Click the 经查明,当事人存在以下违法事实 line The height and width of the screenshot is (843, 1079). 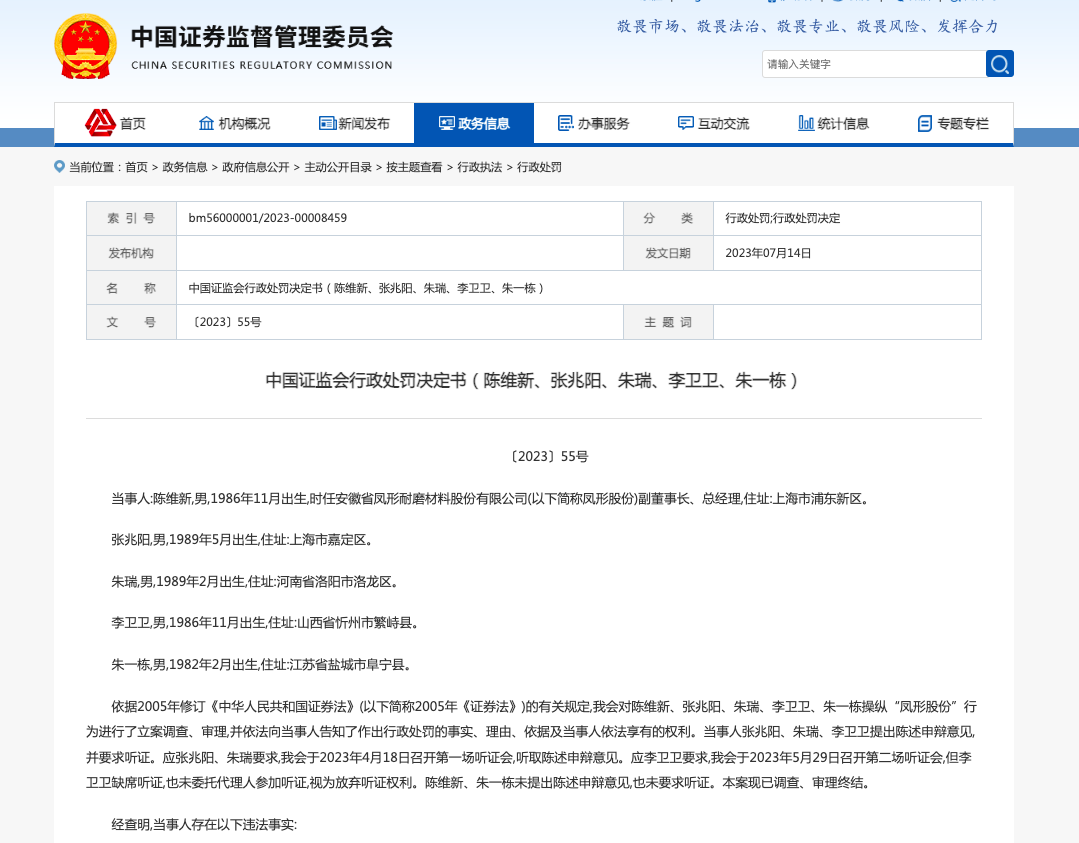click(204, 824)
